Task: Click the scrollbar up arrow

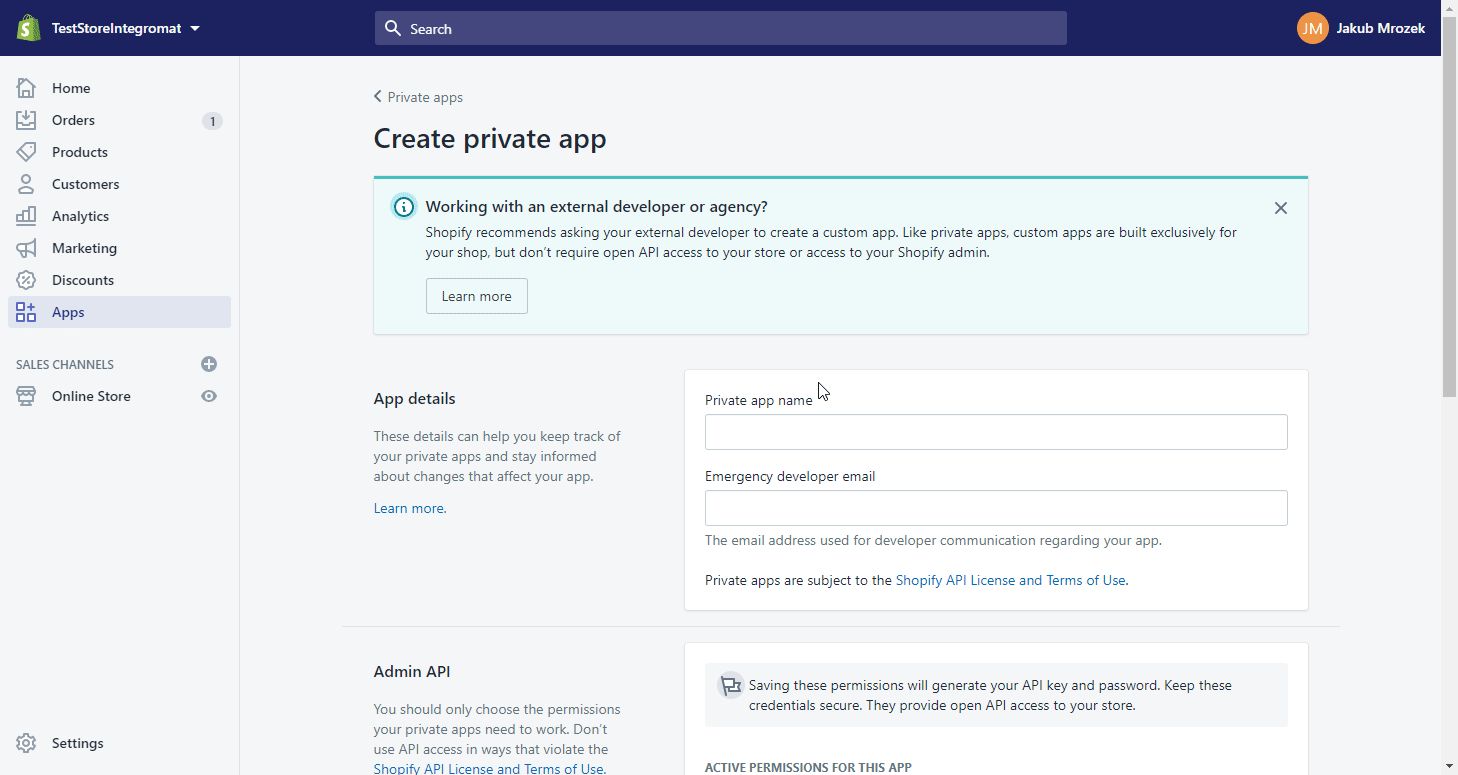Action: pos(1449,8)
